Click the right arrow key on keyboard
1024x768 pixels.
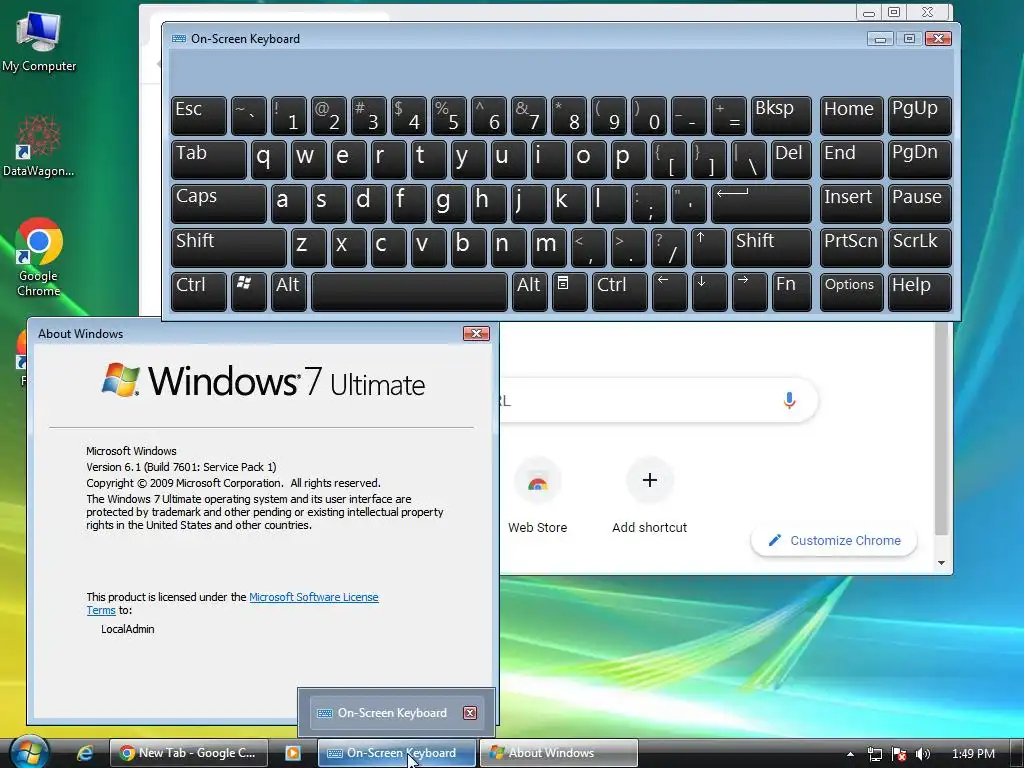coord(750,291)
